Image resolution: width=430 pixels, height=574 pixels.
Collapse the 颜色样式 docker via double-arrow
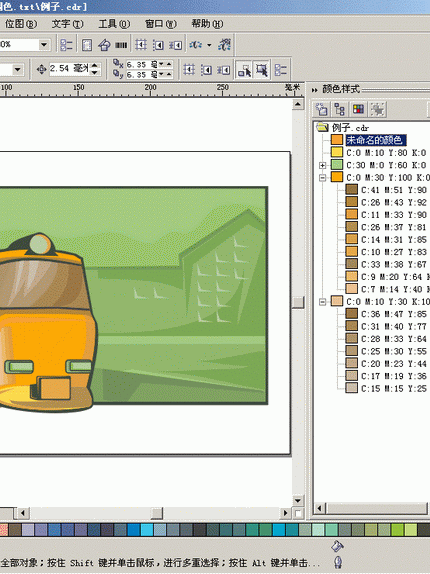314,90
